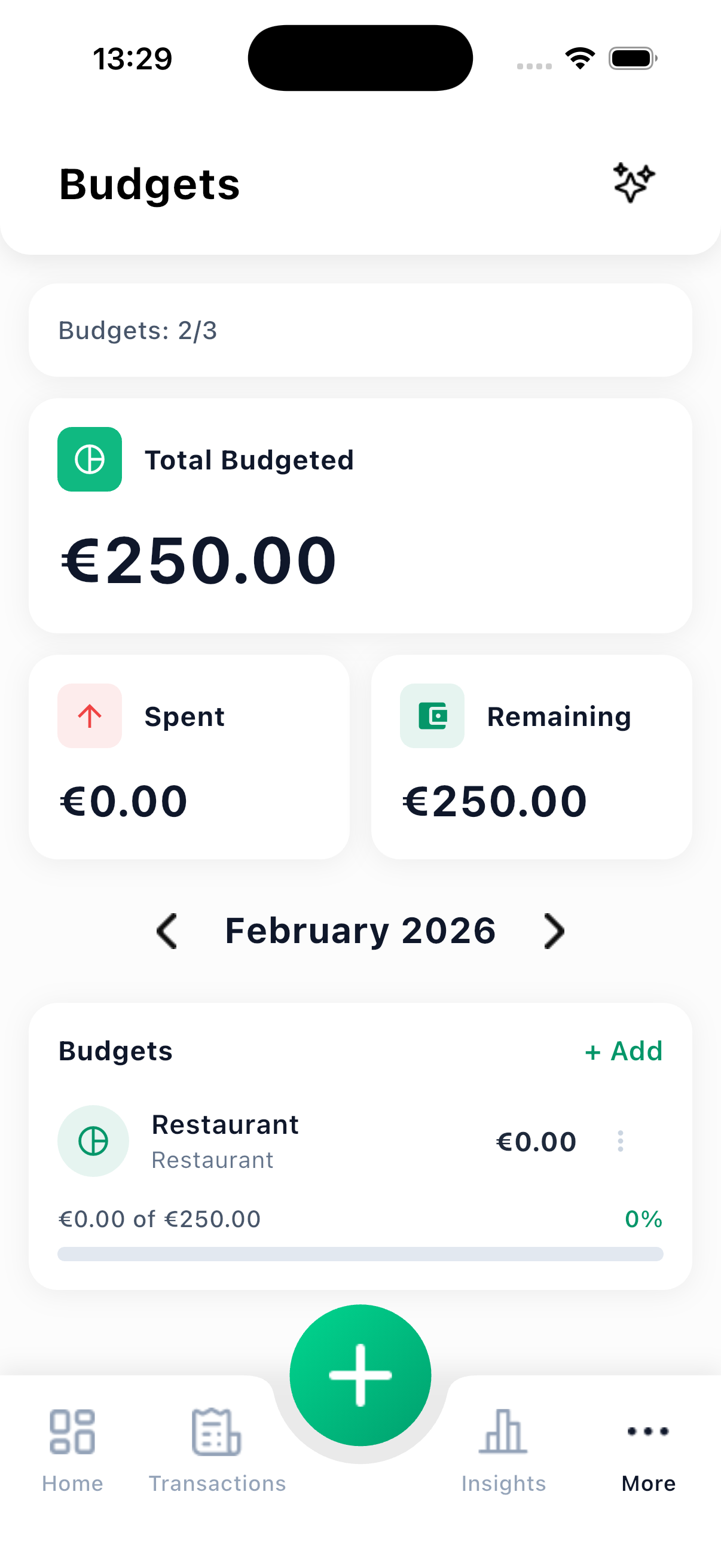Open the Home grid icon
Image resolution: width=721 pixels, height=1568 pixels.
(x=72, y=1432)
